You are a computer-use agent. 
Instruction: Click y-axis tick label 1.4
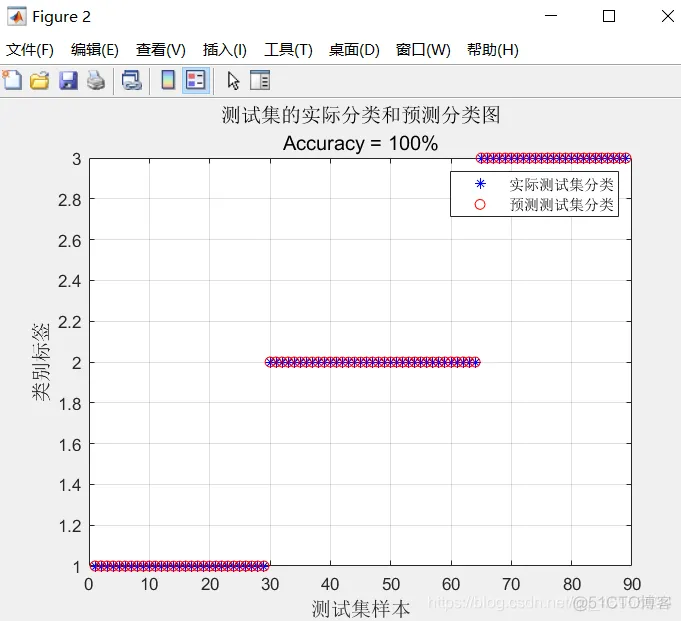click(69, 485)
